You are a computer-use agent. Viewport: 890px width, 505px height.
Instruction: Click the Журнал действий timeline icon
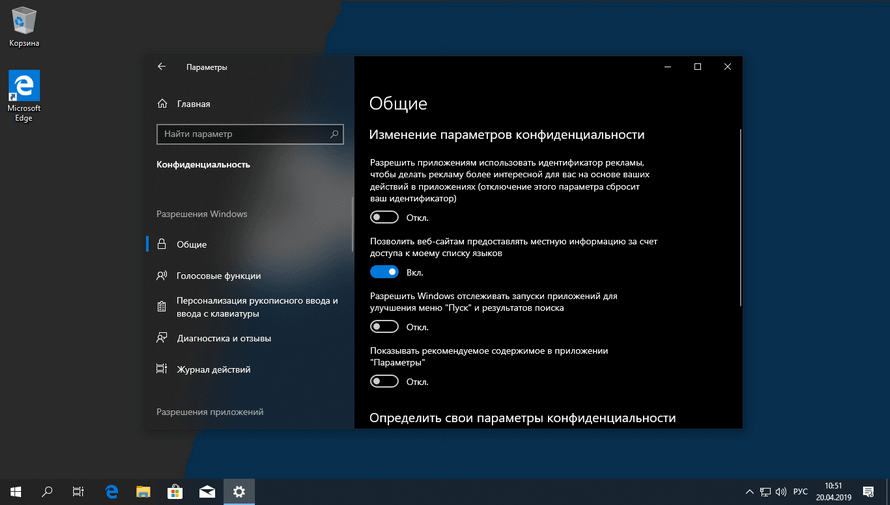[x=162, y=369]
